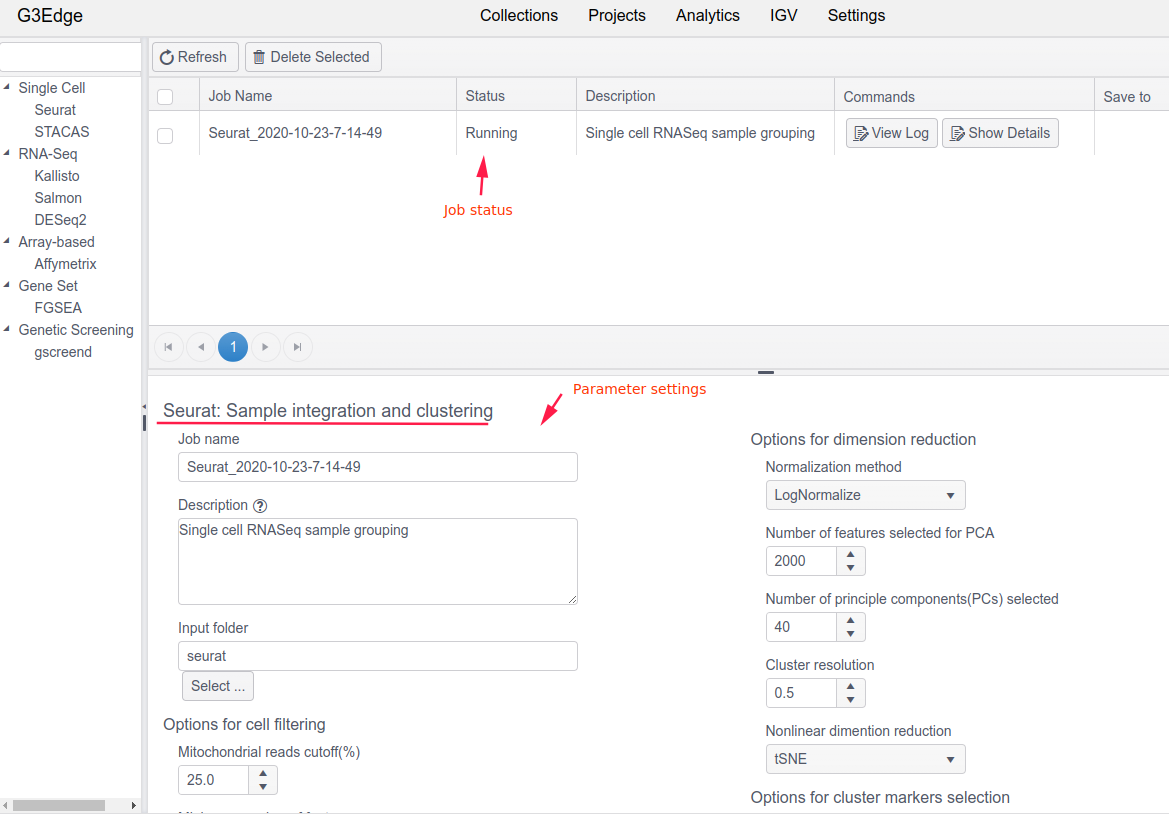Click page 1 pagination button
Image resolution: width=1169 pixels, height=815 pixels.
(x=233, y=347)
